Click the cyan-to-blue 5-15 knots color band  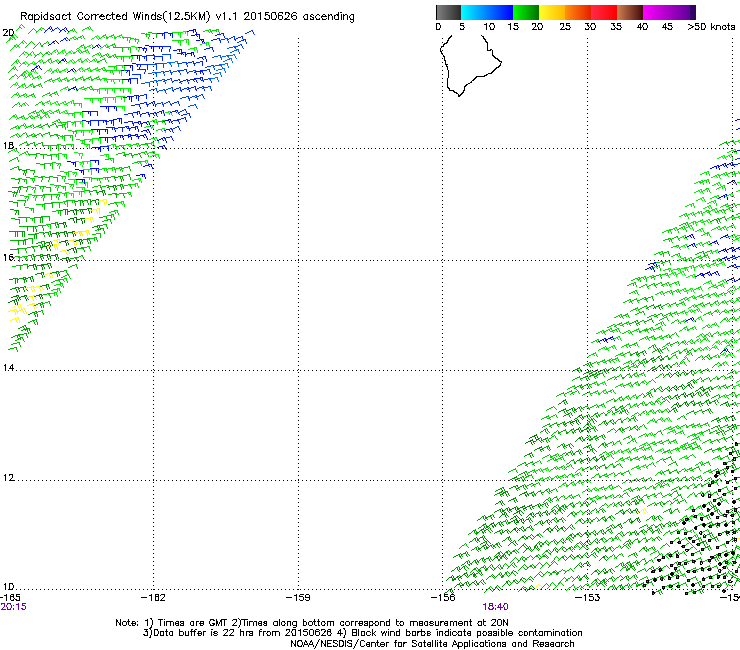pyautogui.click(x=487, y=12)
